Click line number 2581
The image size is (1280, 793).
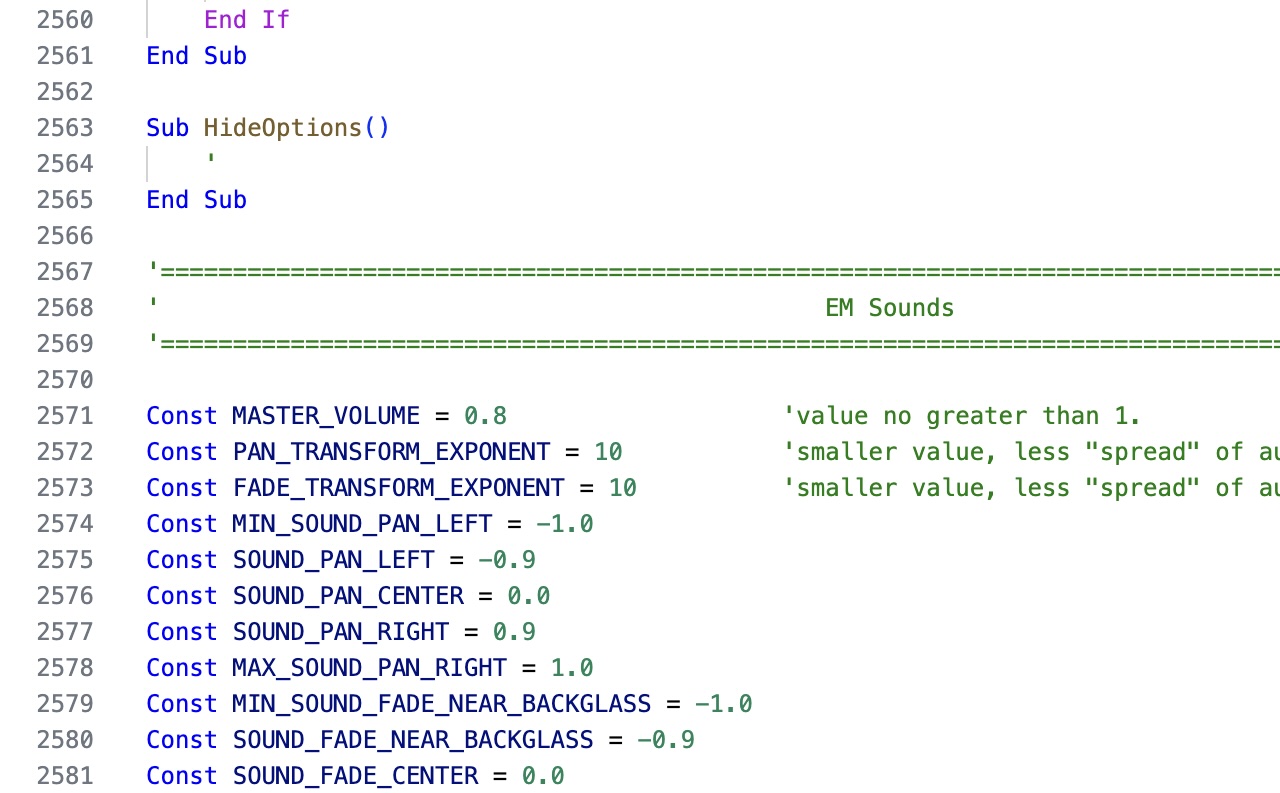pyautogui.click(x=65, y=776)
